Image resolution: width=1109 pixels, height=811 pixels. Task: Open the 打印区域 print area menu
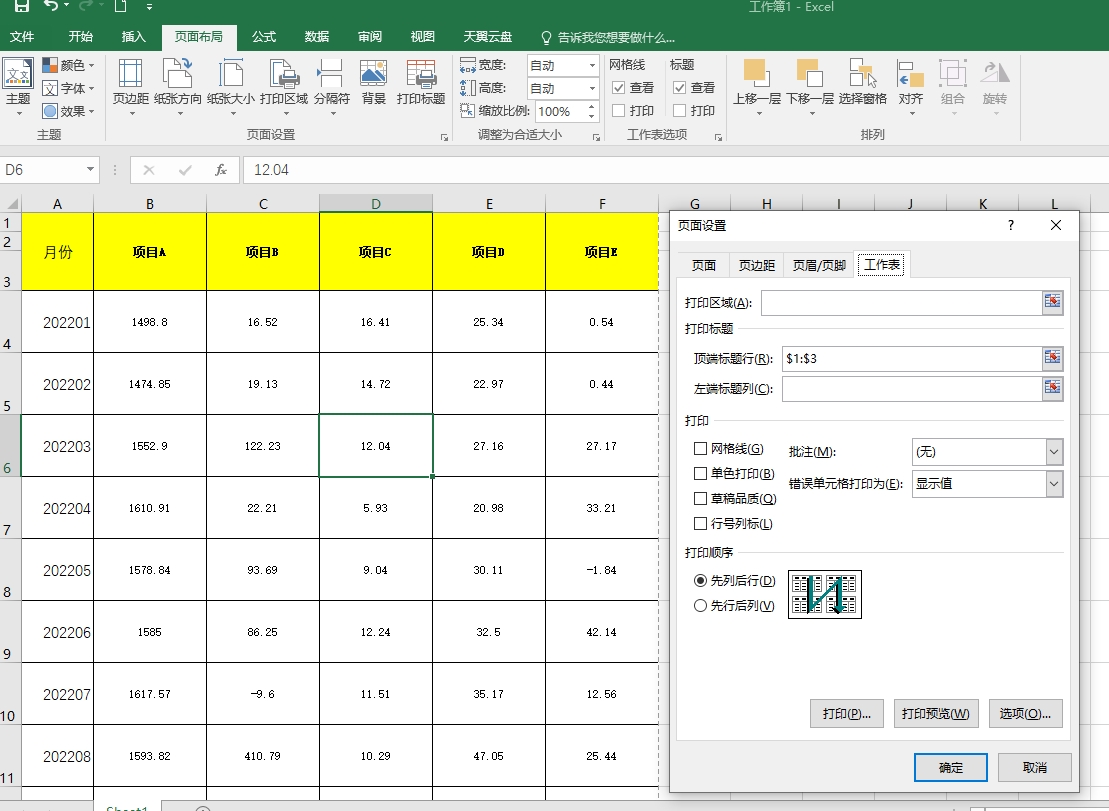284,88
